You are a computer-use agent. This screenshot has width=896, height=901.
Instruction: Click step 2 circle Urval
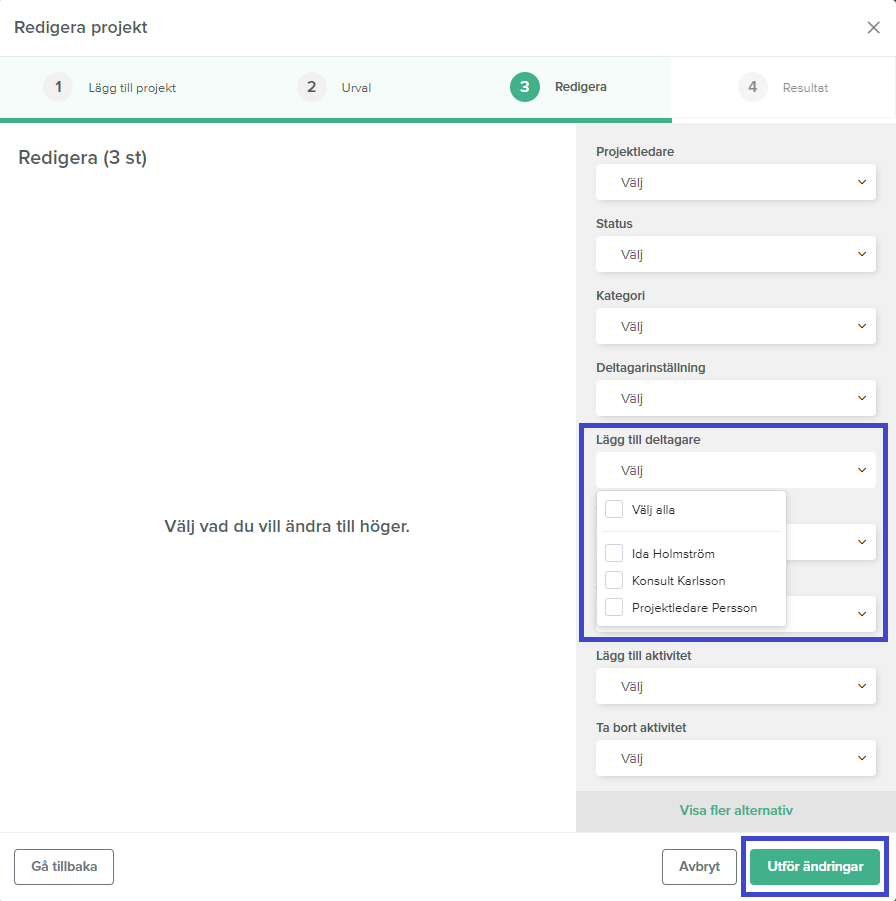(x=311, y=87)
